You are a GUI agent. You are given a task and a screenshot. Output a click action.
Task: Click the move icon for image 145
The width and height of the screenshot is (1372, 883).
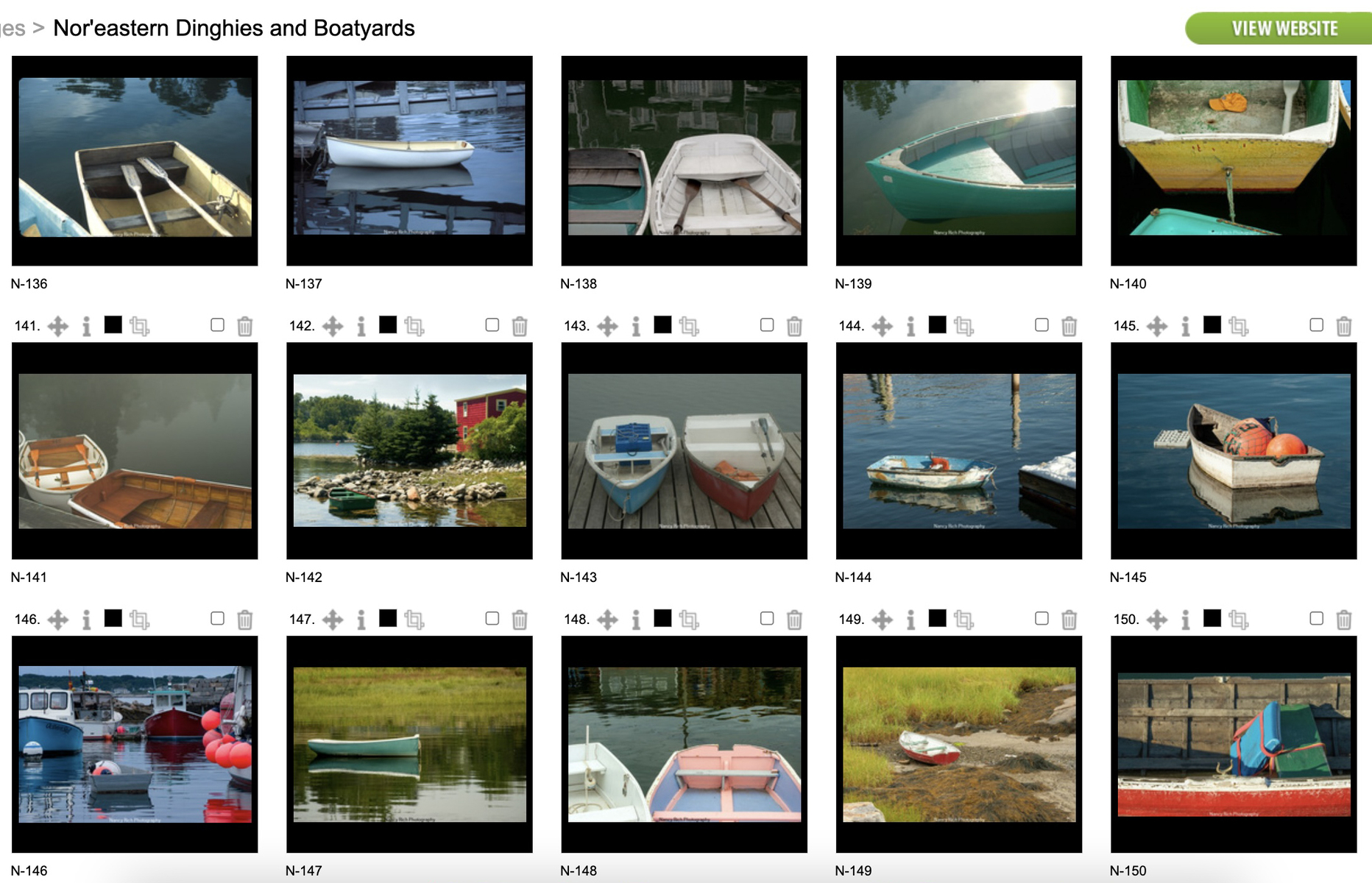(1157, 326)
